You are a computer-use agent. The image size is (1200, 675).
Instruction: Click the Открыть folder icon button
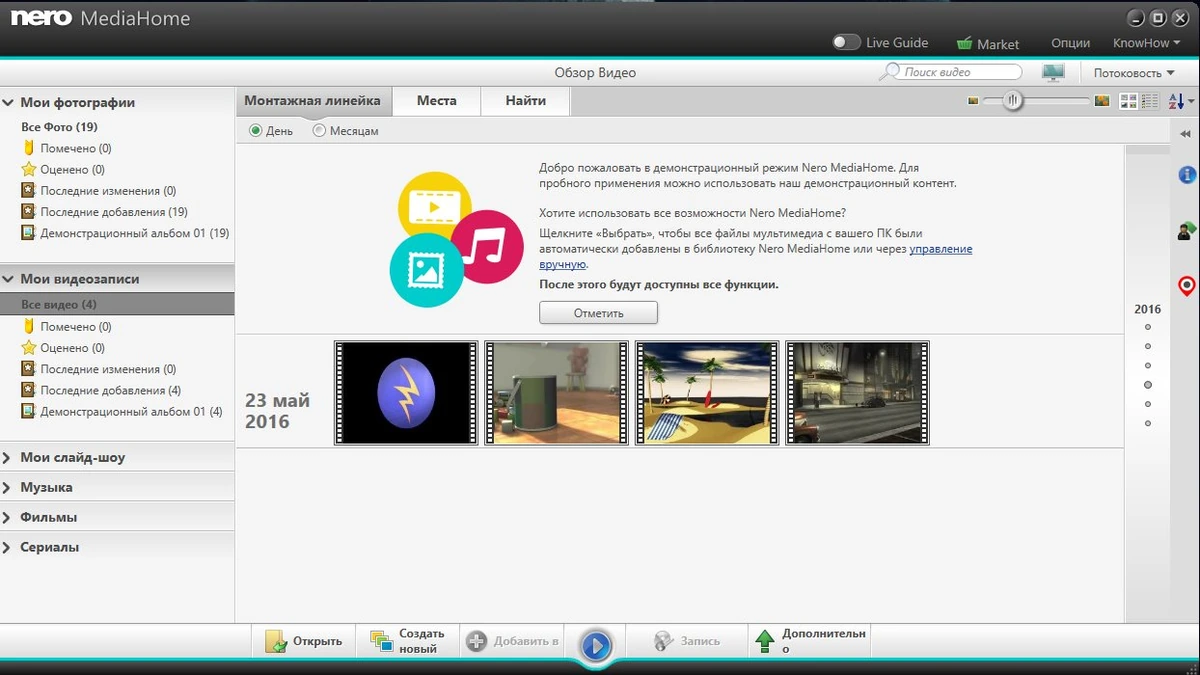304,641
